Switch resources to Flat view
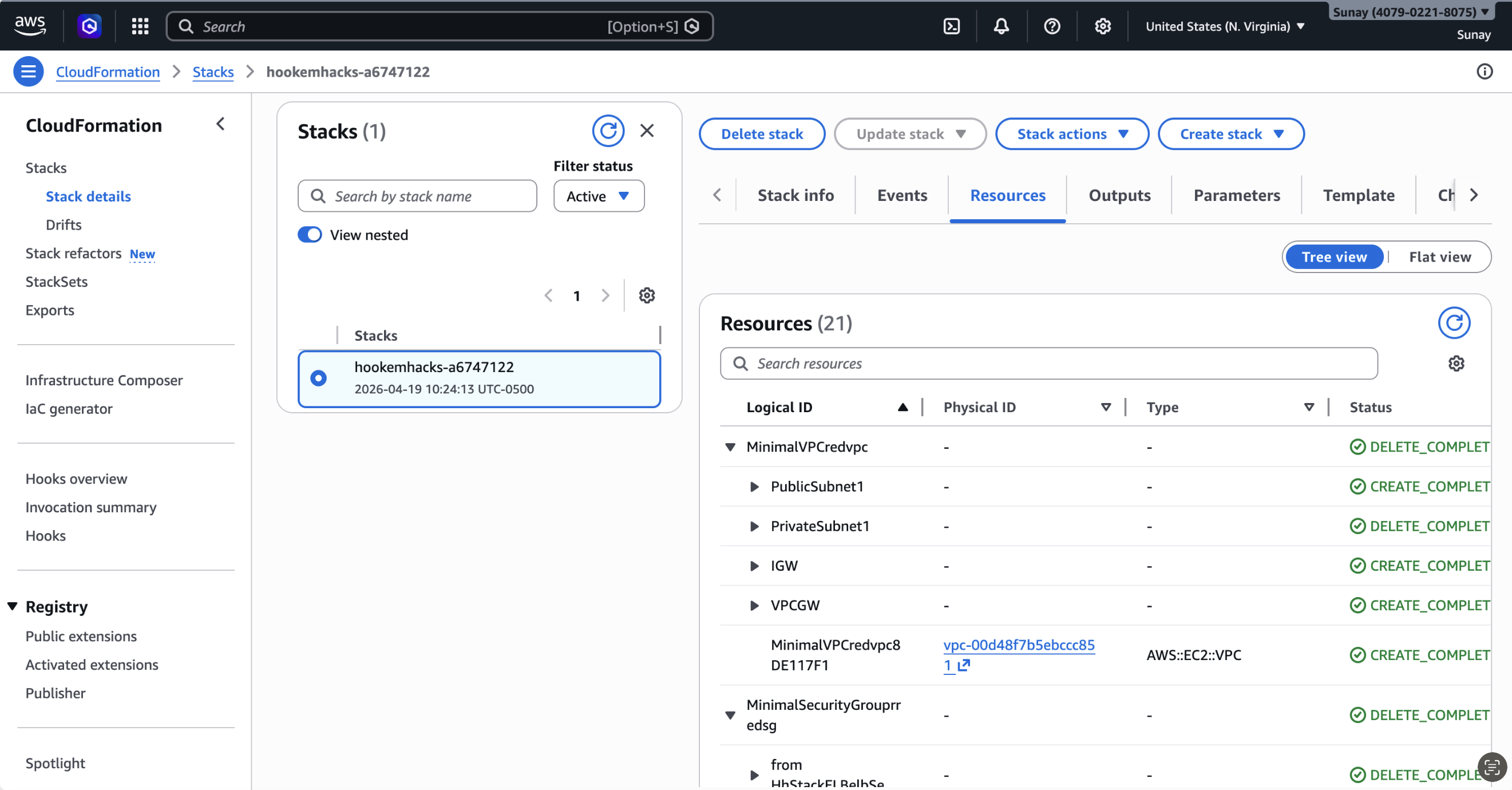This screenshot has width=1512, height=790. [x=1439, y=257]
